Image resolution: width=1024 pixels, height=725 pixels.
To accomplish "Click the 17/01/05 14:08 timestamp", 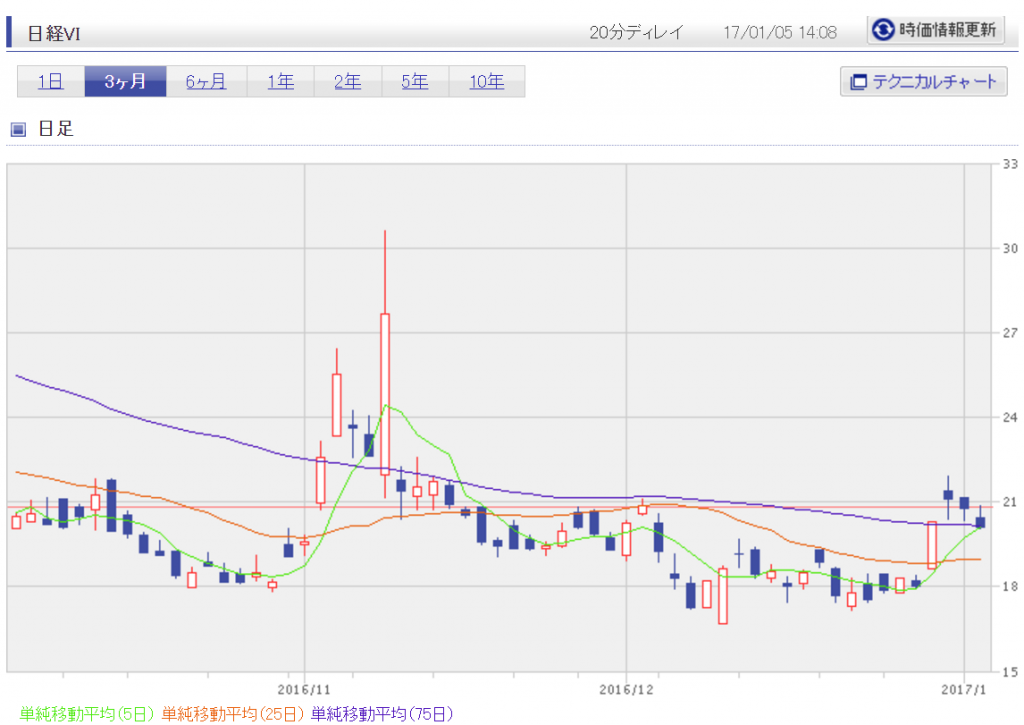I will click(x=780, y=32).
